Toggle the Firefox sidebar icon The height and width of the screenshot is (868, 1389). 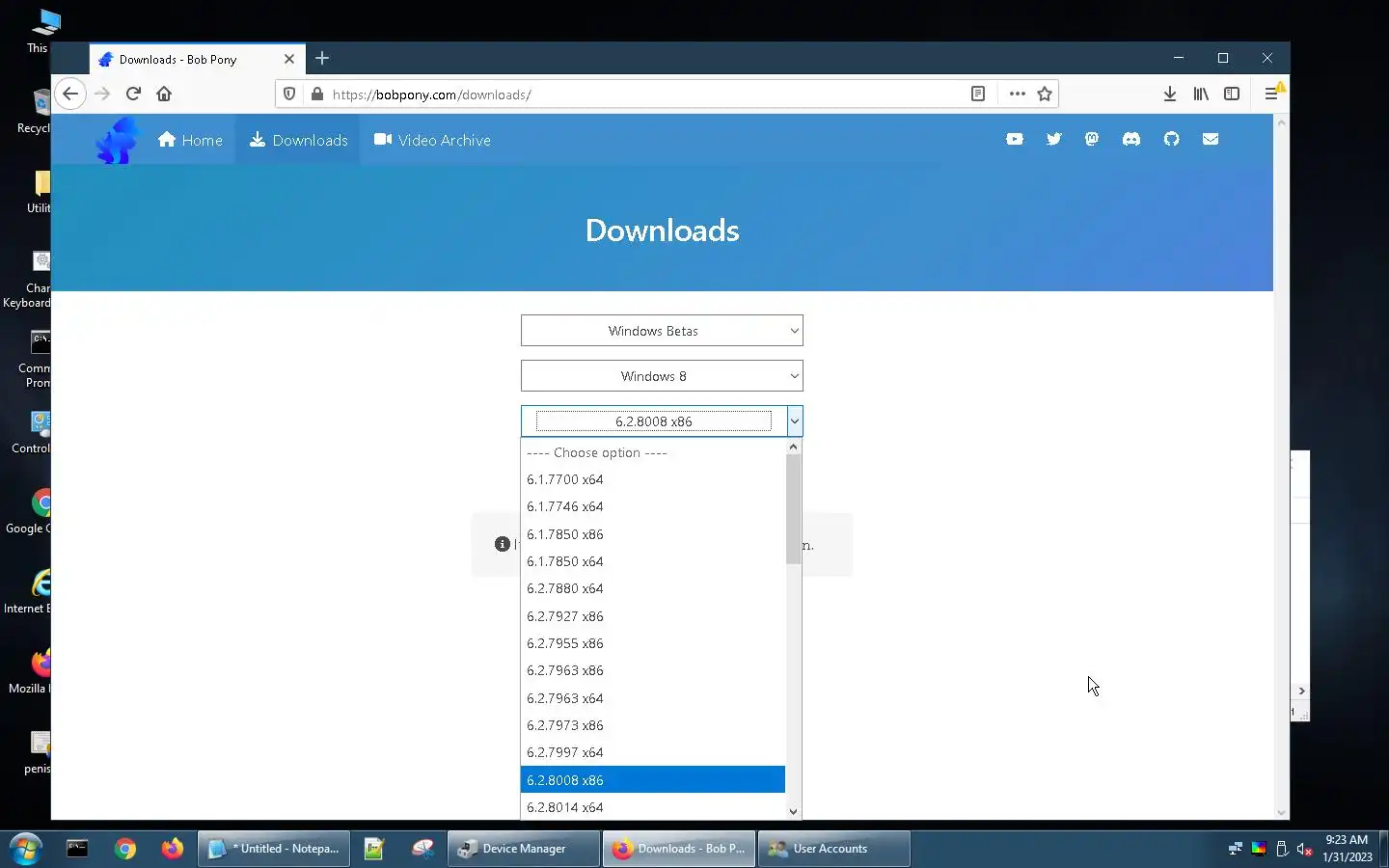coord(1232,94)
